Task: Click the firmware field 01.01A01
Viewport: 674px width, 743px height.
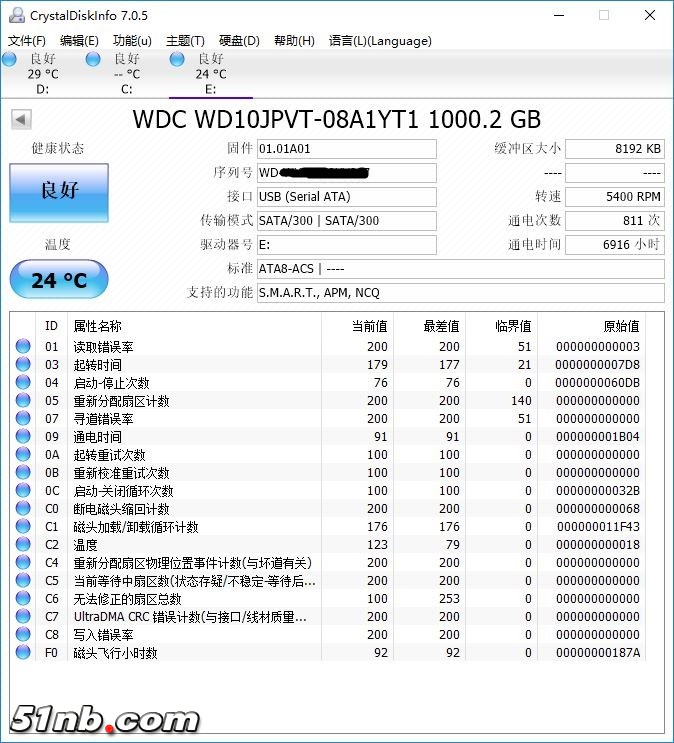Action: coord(346,149)
